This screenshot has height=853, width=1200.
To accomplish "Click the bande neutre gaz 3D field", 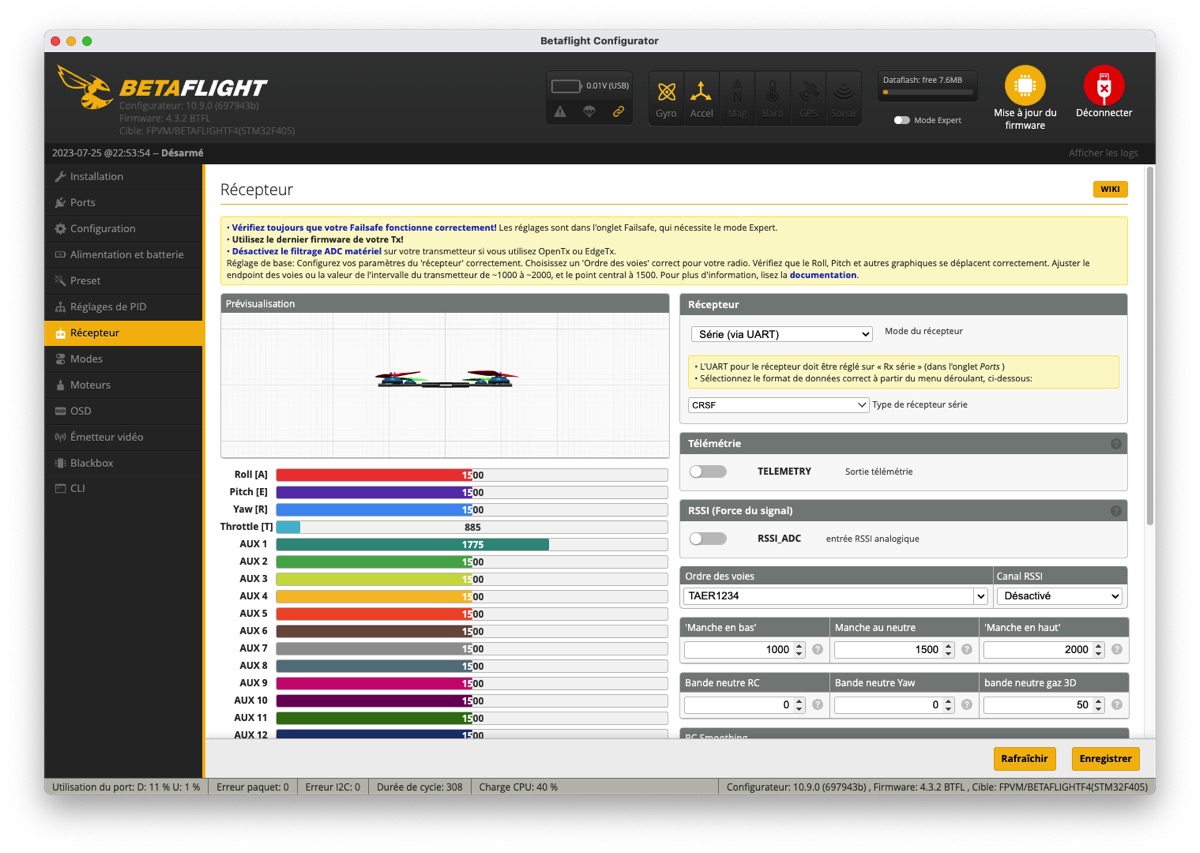I will [x=1044, y=705].
